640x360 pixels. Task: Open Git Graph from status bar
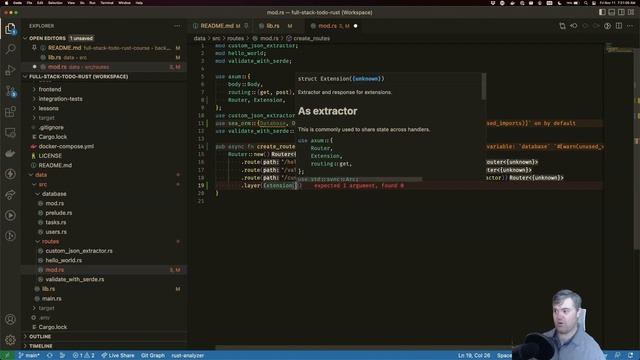tap(153, 356)
